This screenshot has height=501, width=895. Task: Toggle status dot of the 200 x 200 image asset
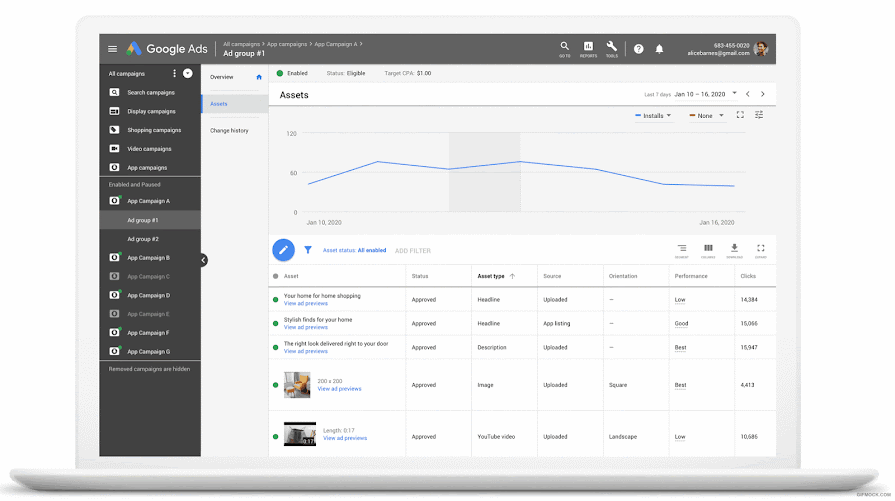276,385
